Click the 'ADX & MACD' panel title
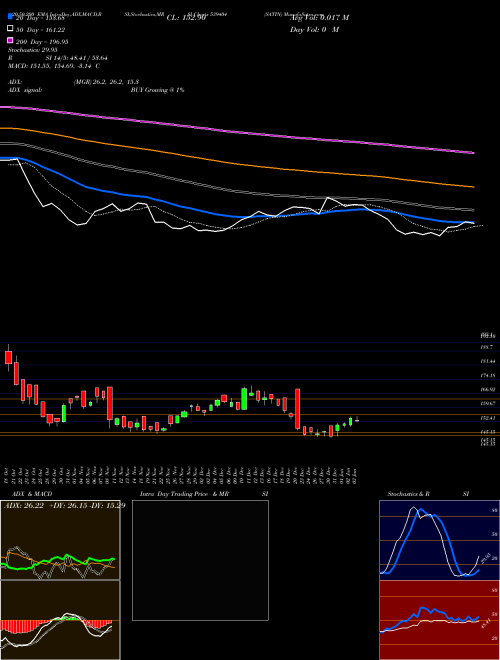 [x=32, y=494]
